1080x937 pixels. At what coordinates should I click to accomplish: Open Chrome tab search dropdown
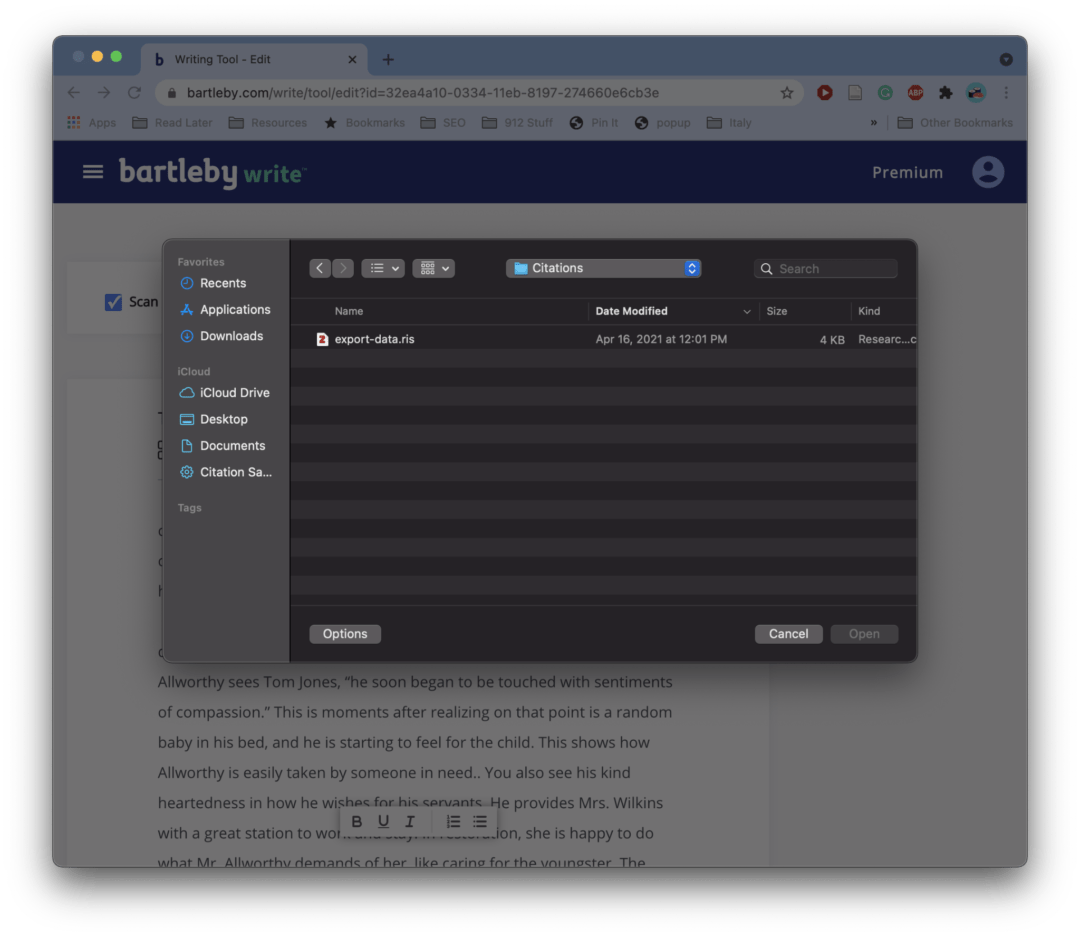[1006, 59]
